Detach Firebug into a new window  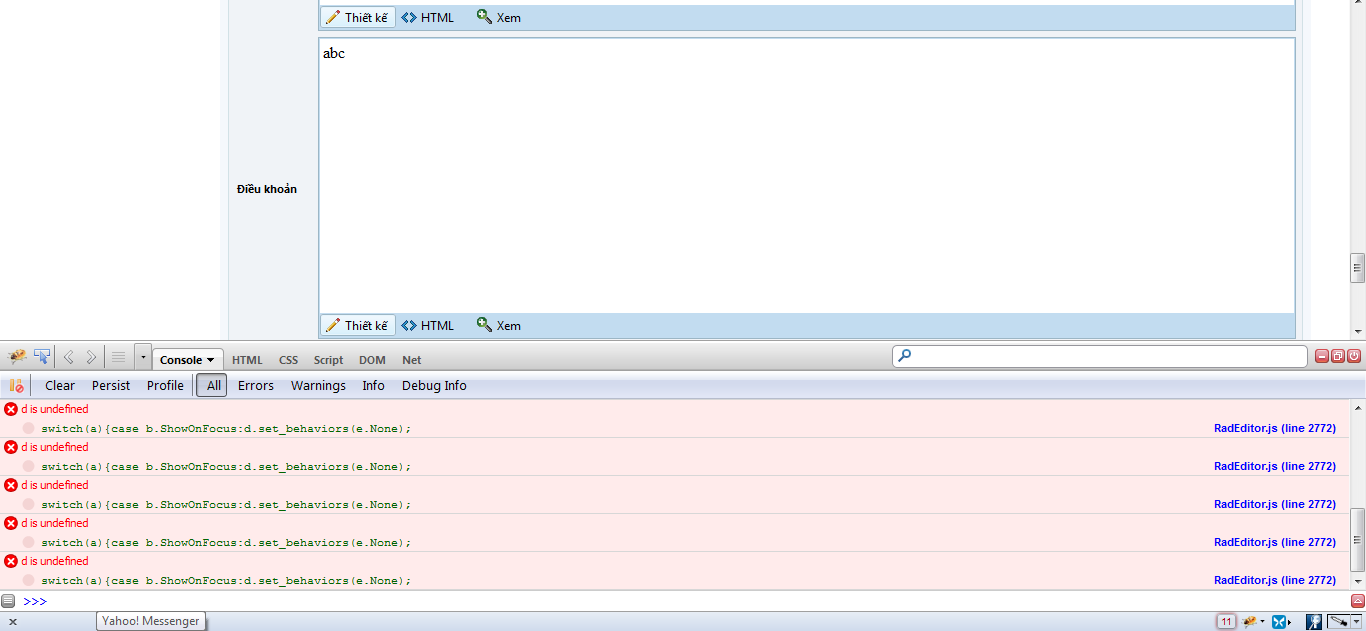(x=1338, y=356)
